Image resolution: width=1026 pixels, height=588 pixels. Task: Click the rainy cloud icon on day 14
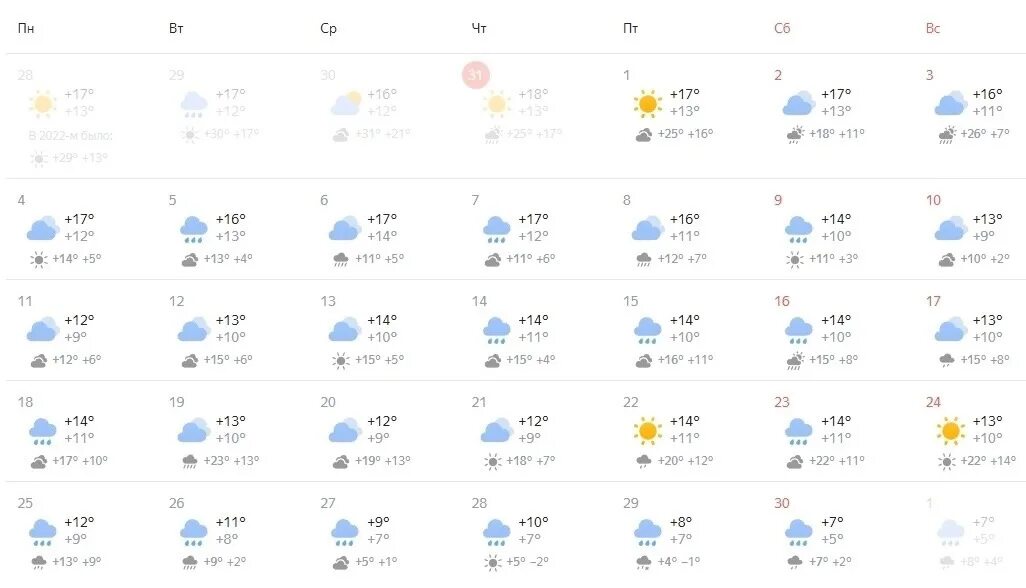click(496, 330)
